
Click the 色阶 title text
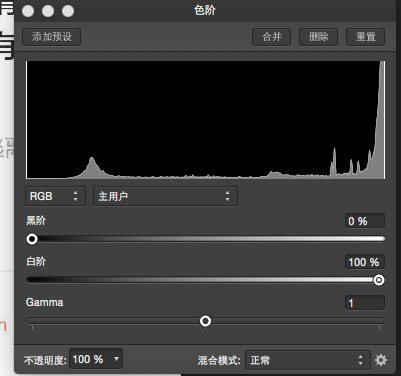205,10
